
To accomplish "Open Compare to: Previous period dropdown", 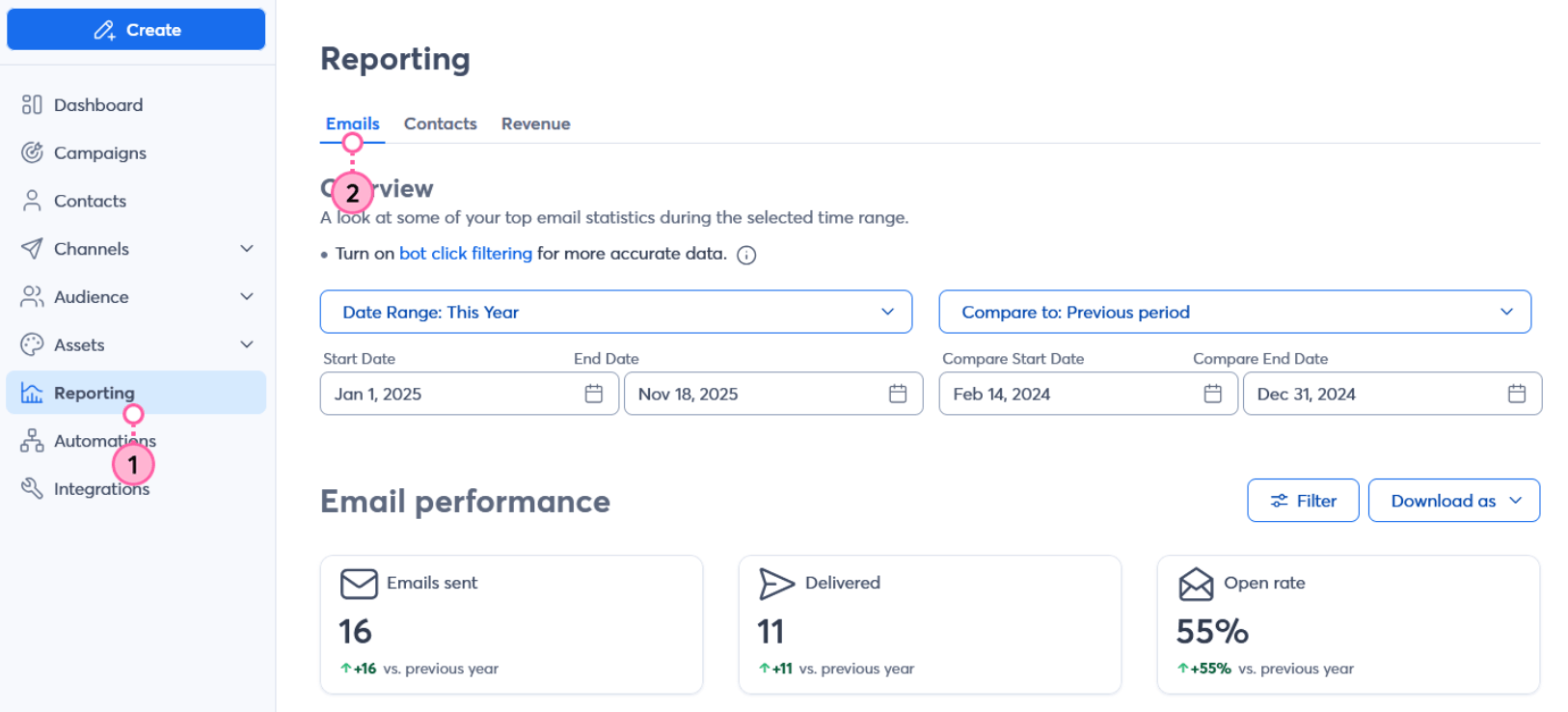I will point(1235,312).
